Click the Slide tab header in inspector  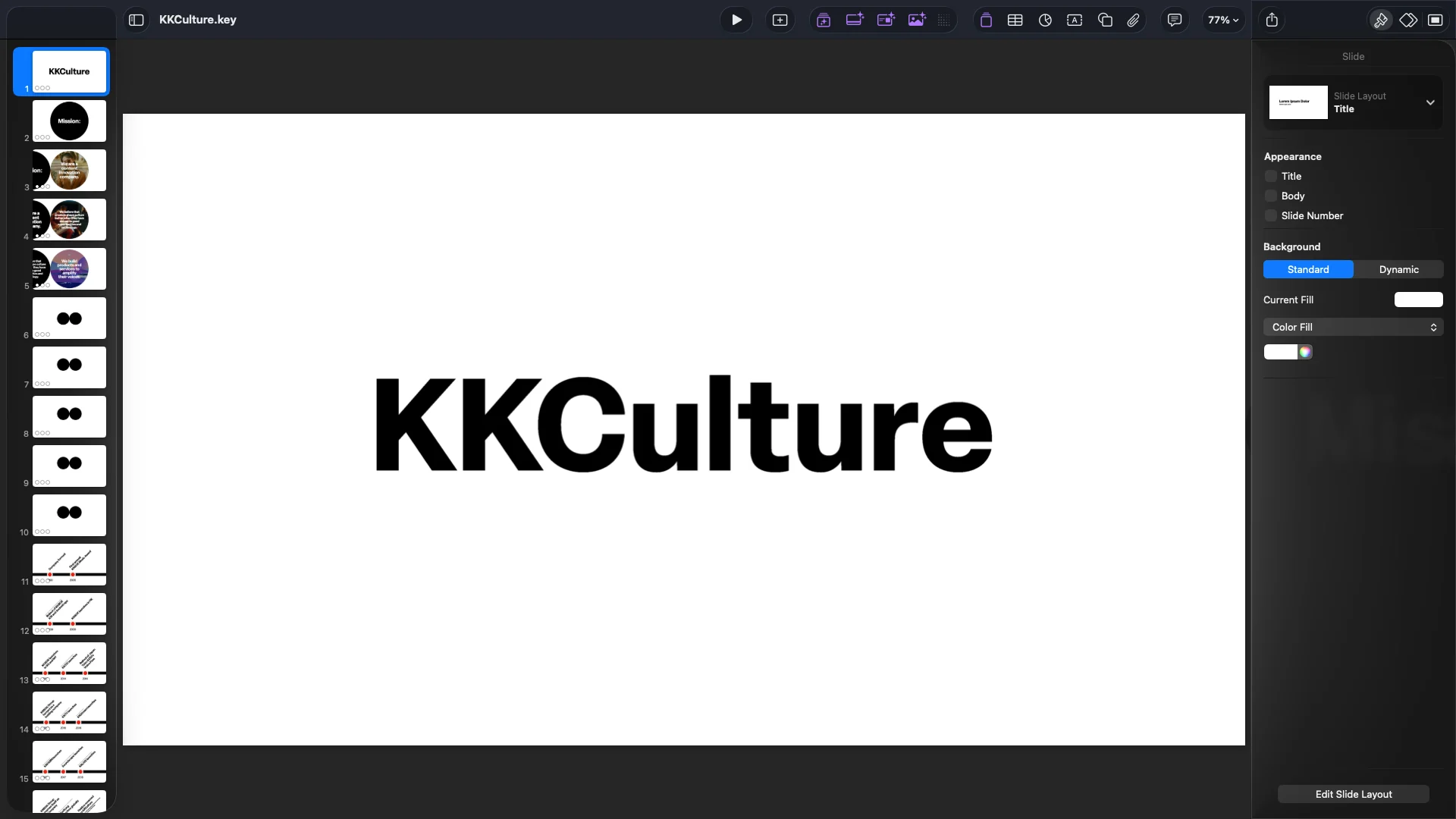tap(1353, 57)
